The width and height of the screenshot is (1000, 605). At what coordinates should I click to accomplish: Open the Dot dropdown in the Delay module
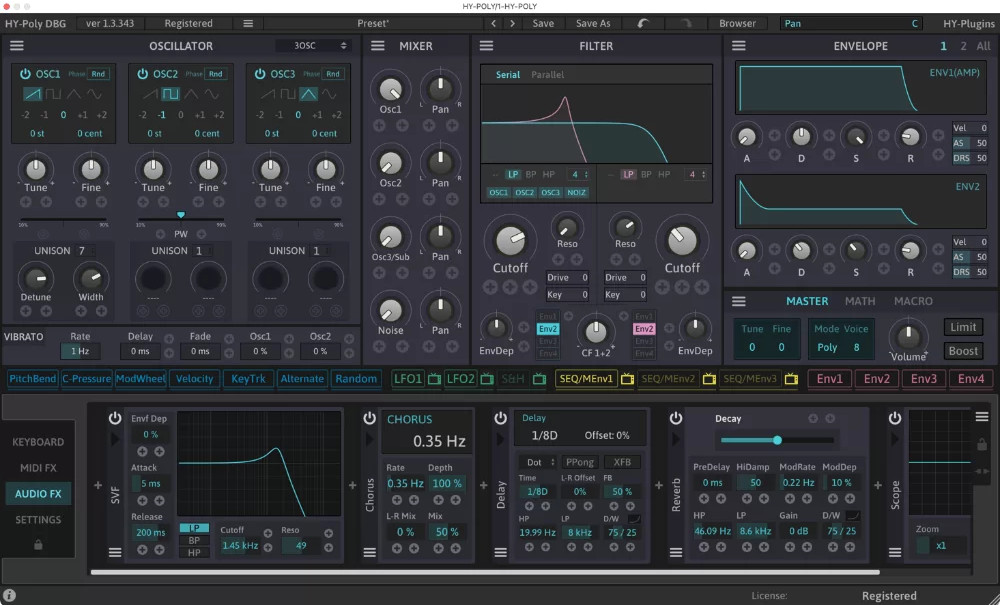537,462
